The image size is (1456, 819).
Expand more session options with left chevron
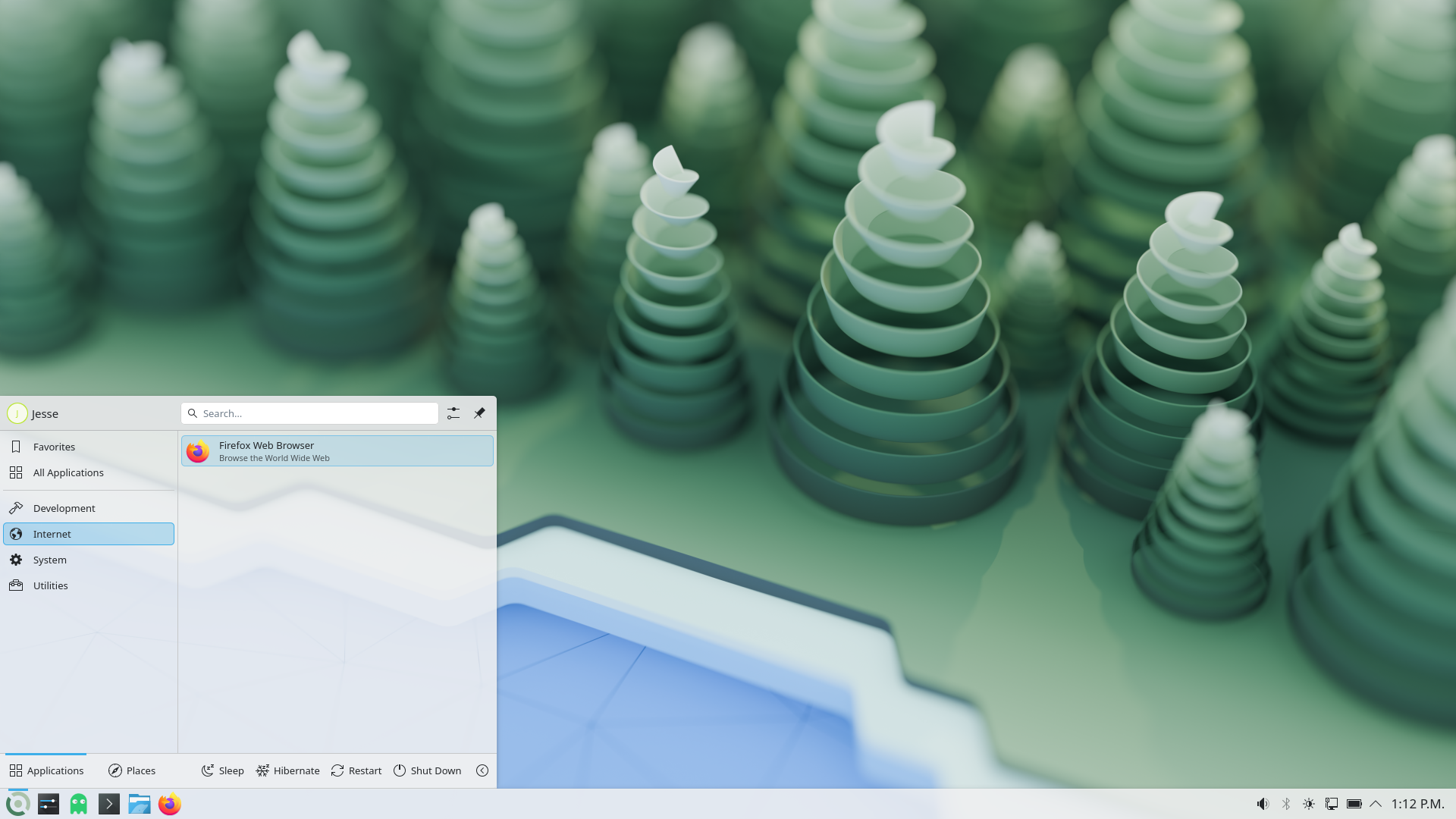[x=482, y=770]
